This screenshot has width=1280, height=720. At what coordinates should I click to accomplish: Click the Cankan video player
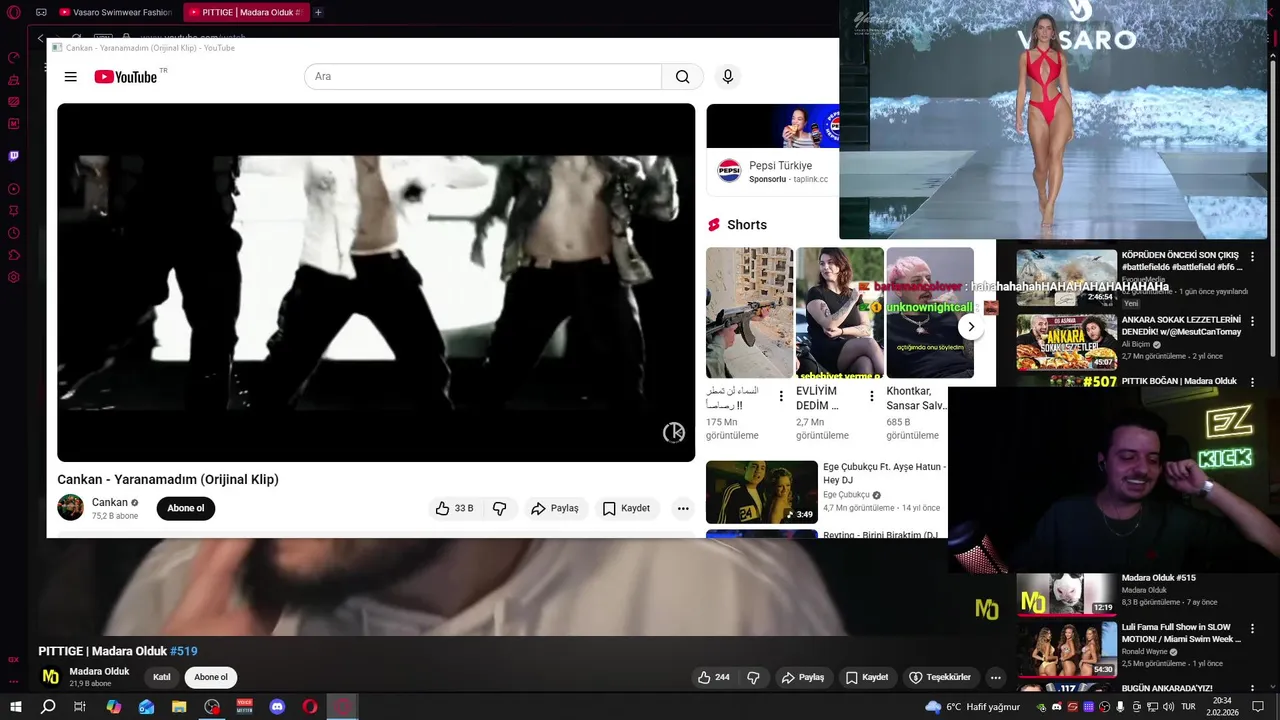(376, 283)
